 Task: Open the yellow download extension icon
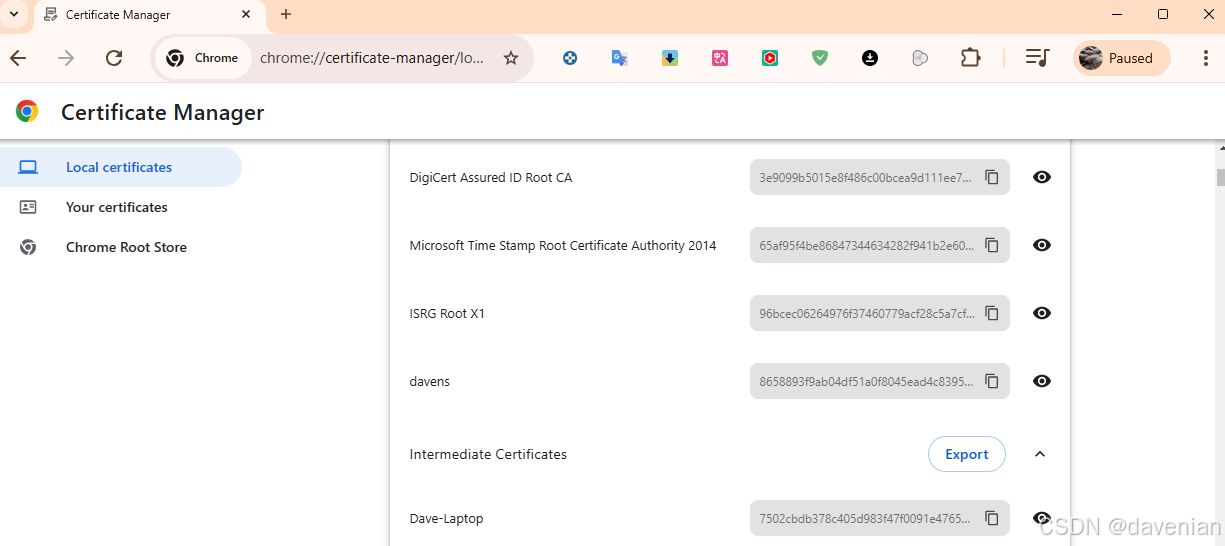670,58
